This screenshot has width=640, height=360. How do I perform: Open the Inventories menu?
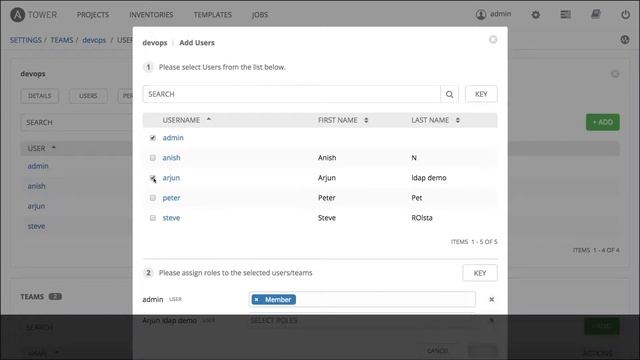coord(151,15)
